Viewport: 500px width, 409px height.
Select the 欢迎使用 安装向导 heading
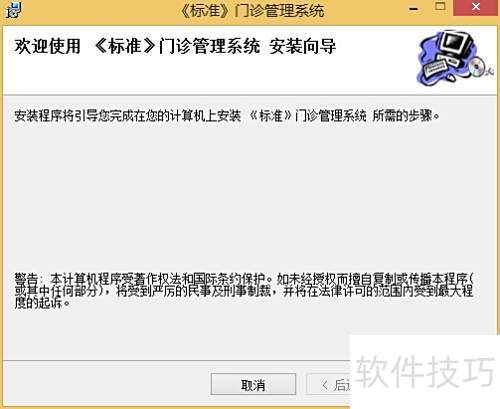click(x=175, y=46)
